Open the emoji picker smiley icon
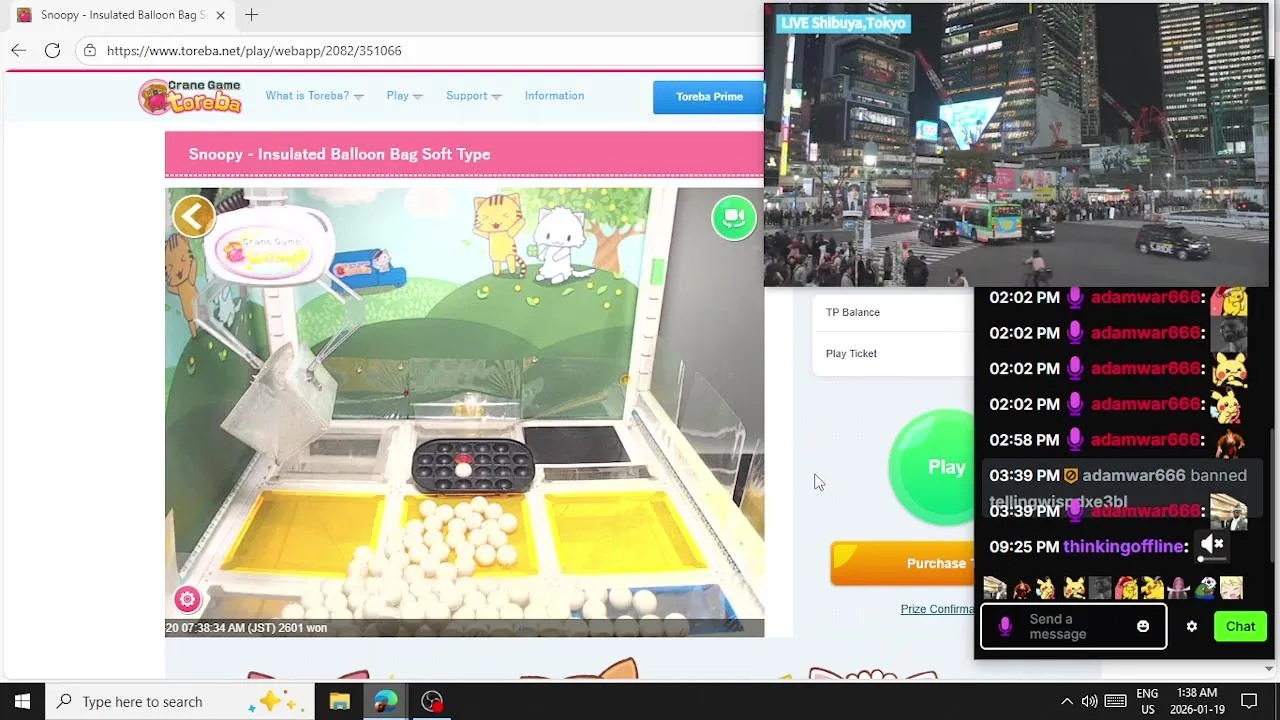The height and width of the screenshot is (720, 1280). [x=1143, y=626]
